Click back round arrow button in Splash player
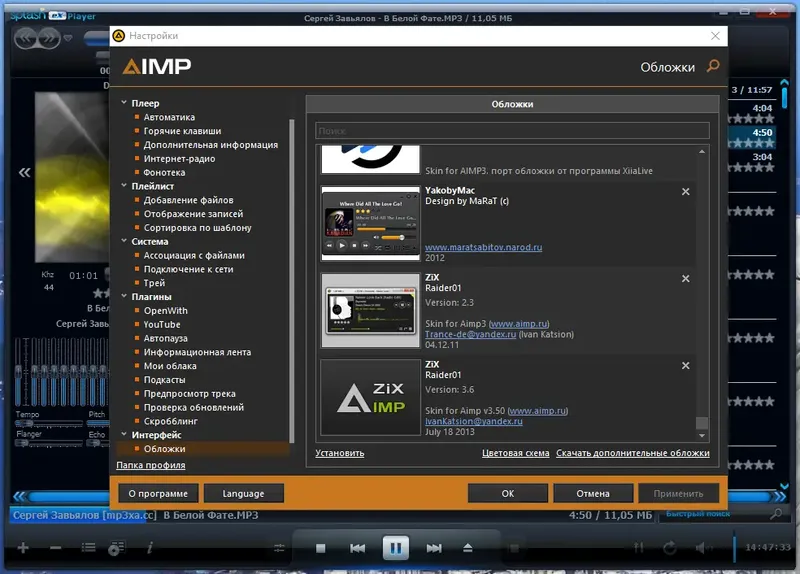This screenshot has height=574, width=800. [26, 38]
